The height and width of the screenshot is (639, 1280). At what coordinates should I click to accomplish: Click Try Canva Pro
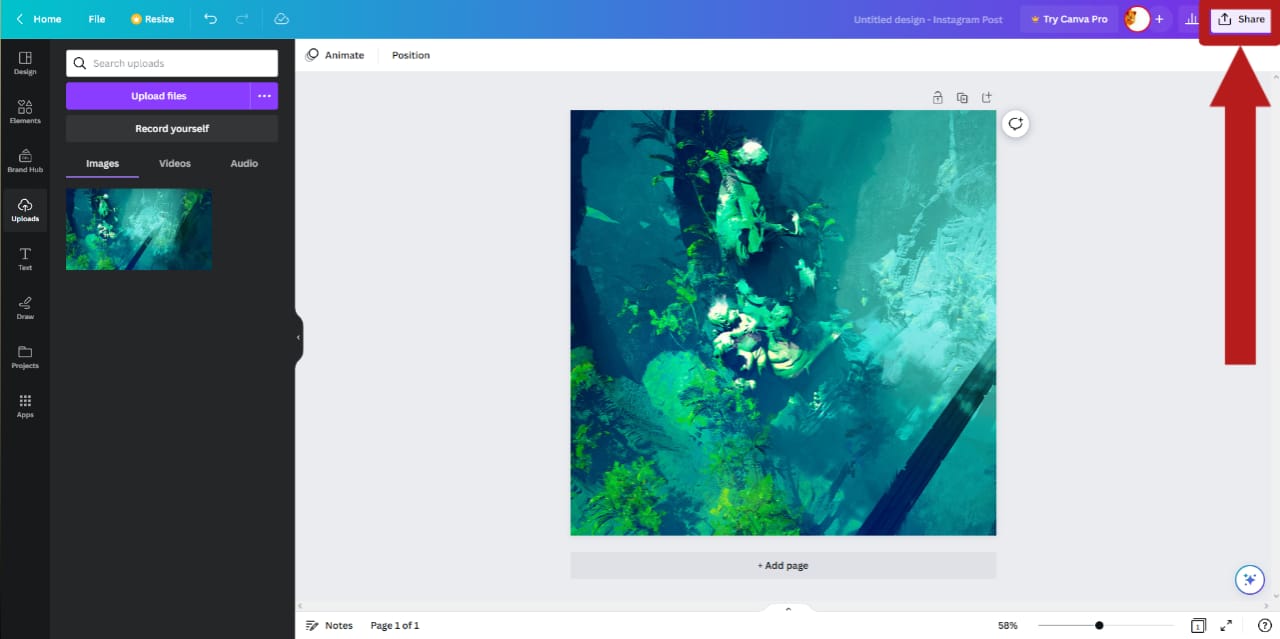(x=1069, y=19)
